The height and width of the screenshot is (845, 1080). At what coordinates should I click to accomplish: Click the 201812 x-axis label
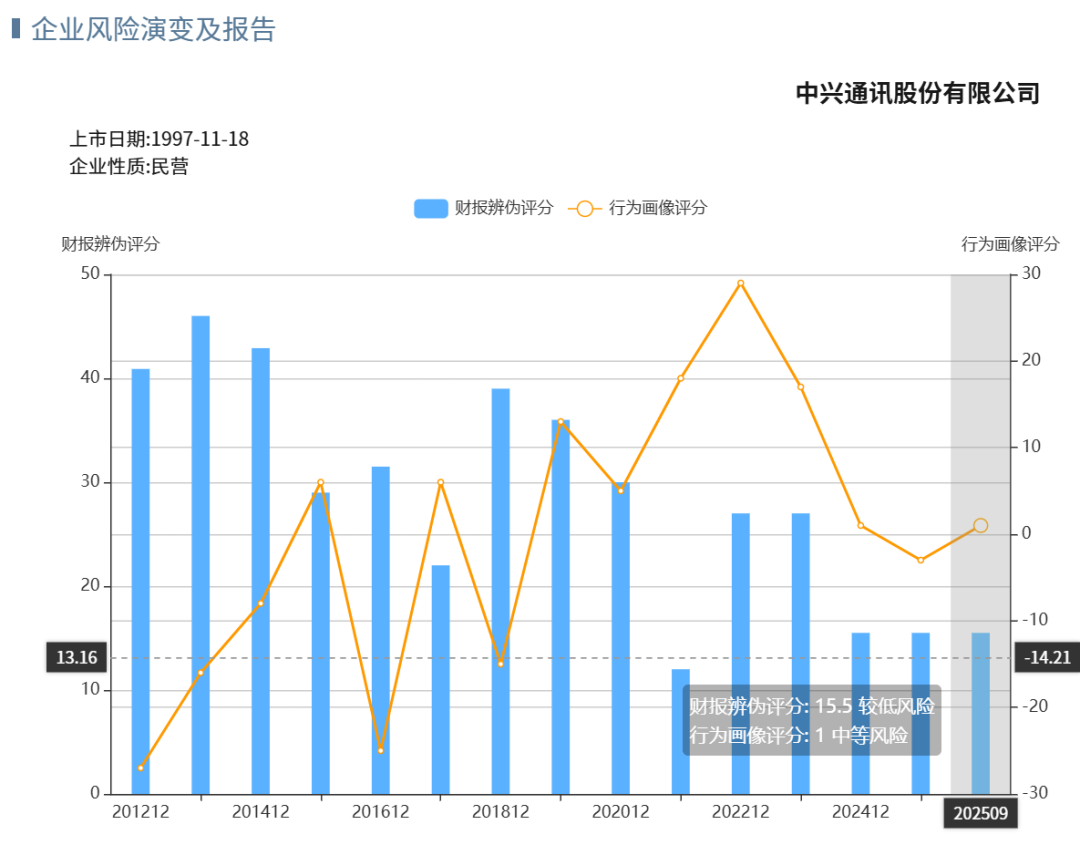pyautogui.click(x=501, y=812)
